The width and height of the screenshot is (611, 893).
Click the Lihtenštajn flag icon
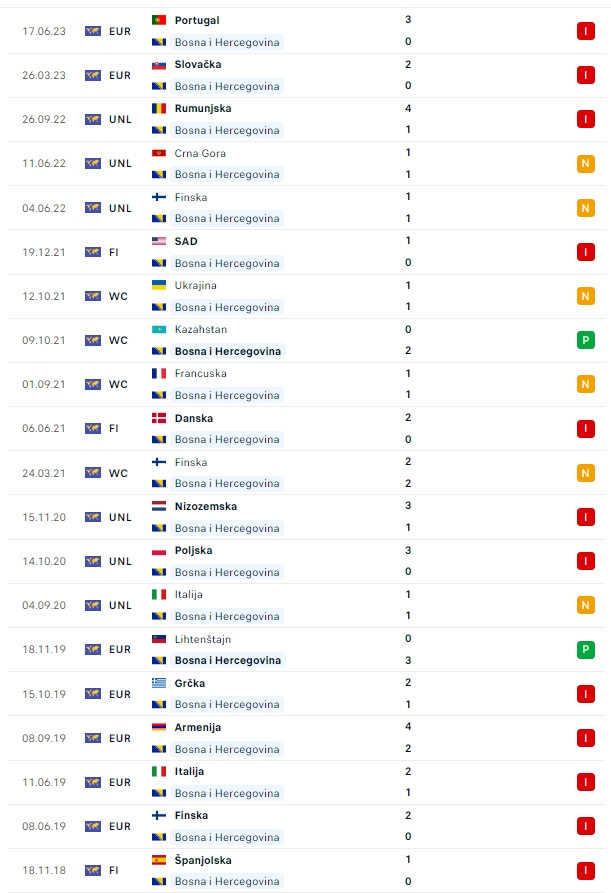click(x=158, y=639)
